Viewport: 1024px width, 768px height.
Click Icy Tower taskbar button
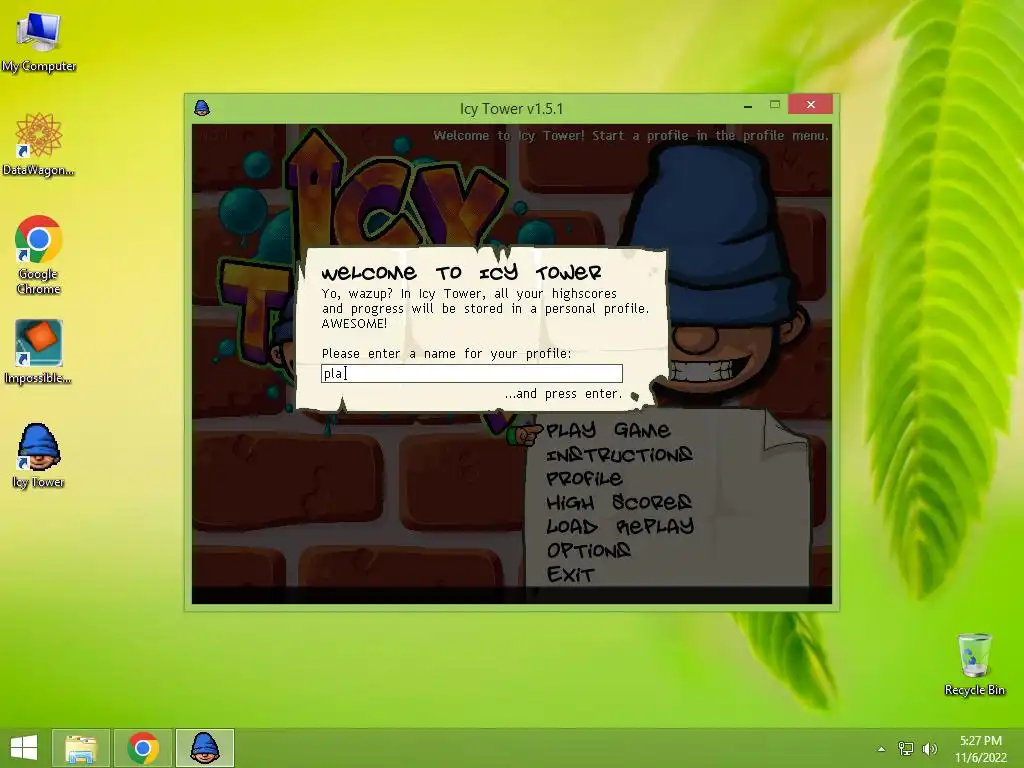204,748
